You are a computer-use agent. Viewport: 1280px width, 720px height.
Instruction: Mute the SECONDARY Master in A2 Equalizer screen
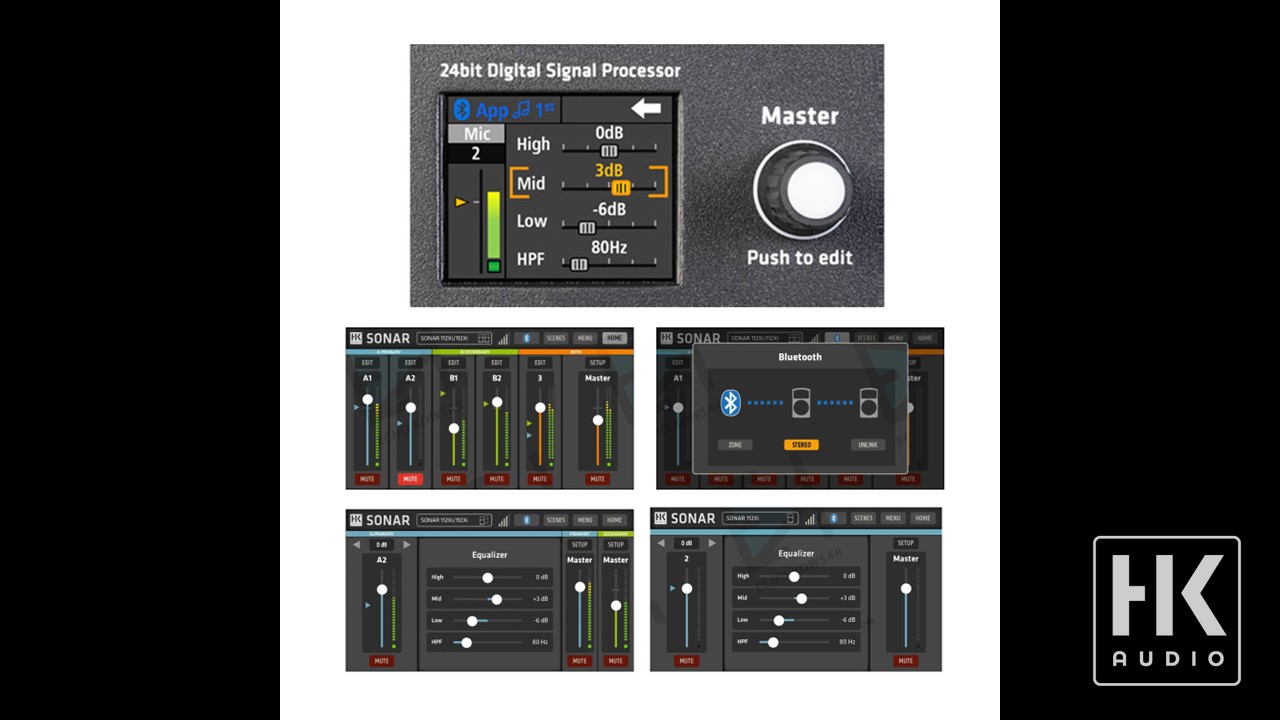click(x=616, y=661)
